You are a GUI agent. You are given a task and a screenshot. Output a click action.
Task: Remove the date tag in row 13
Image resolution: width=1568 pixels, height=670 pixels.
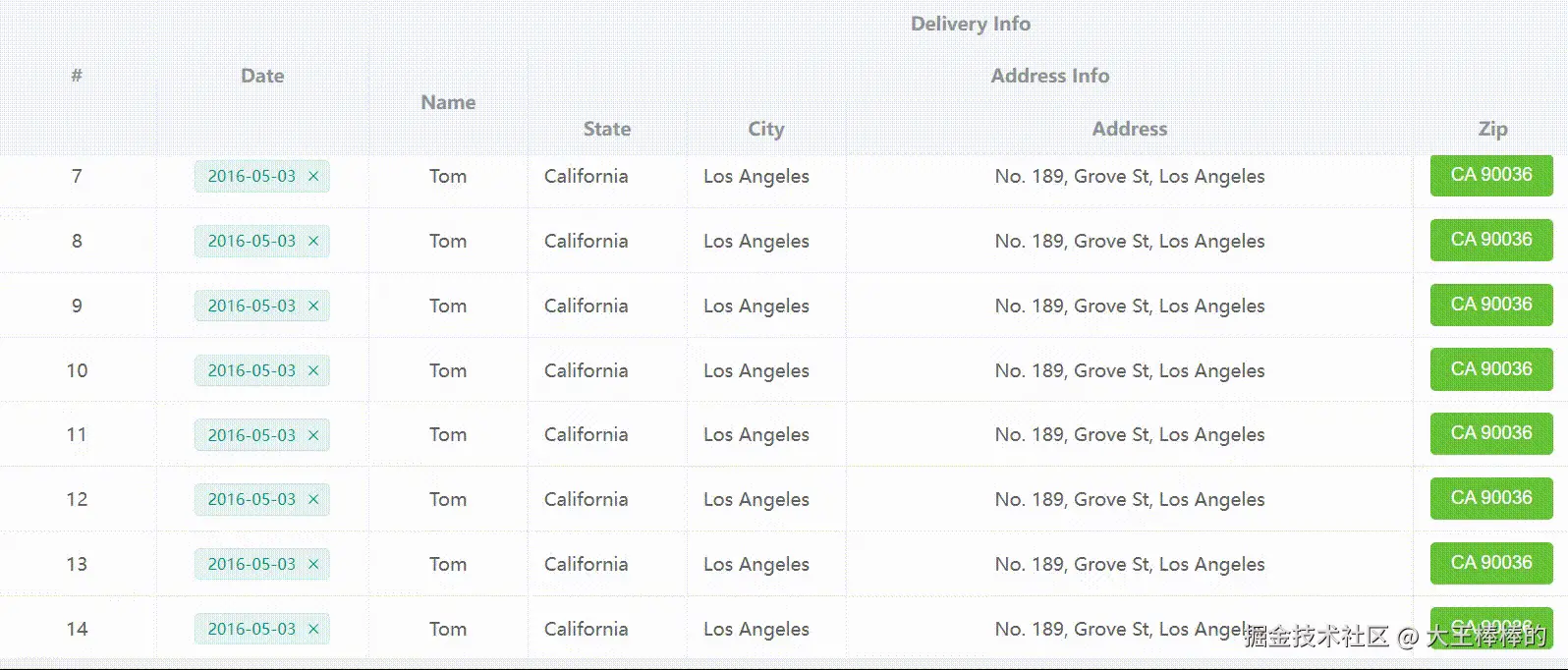[x=313, y=565]
